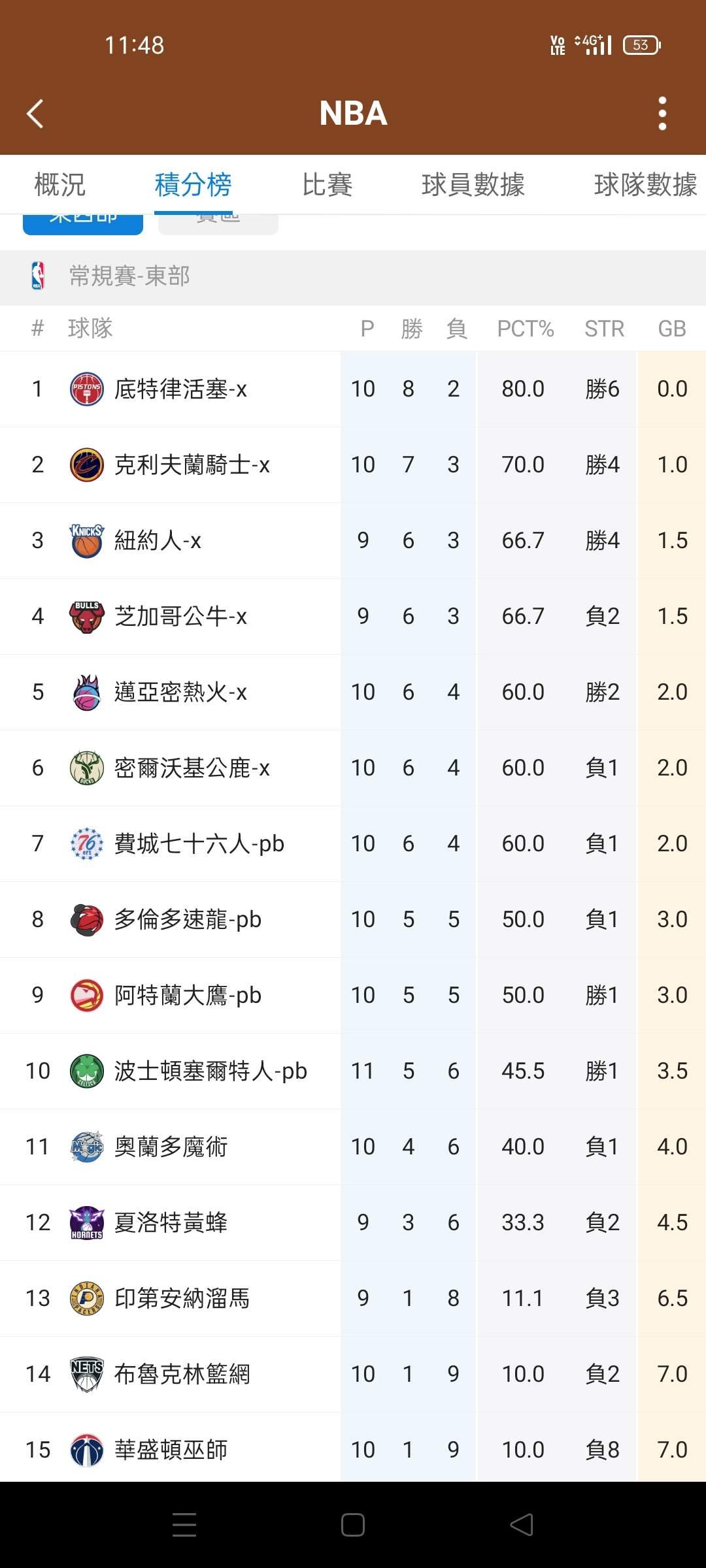This screenshot has height=1568, width=706.
Task: Tap the Boston Celtics team logo
Action: click(x=87, y=1071)
